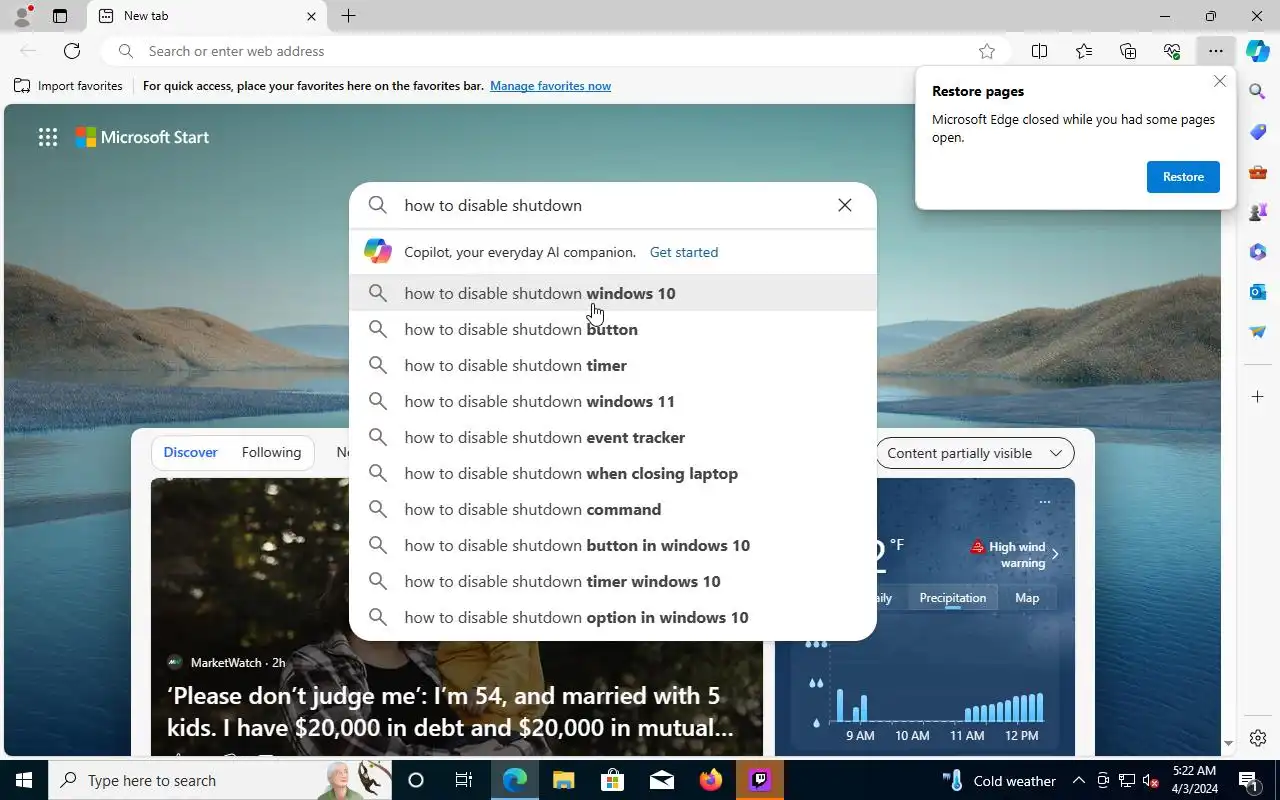The image size is (1280, 800).
Task: Select suggestion 'how to disable shutdown command'
Action: (613, 509)
